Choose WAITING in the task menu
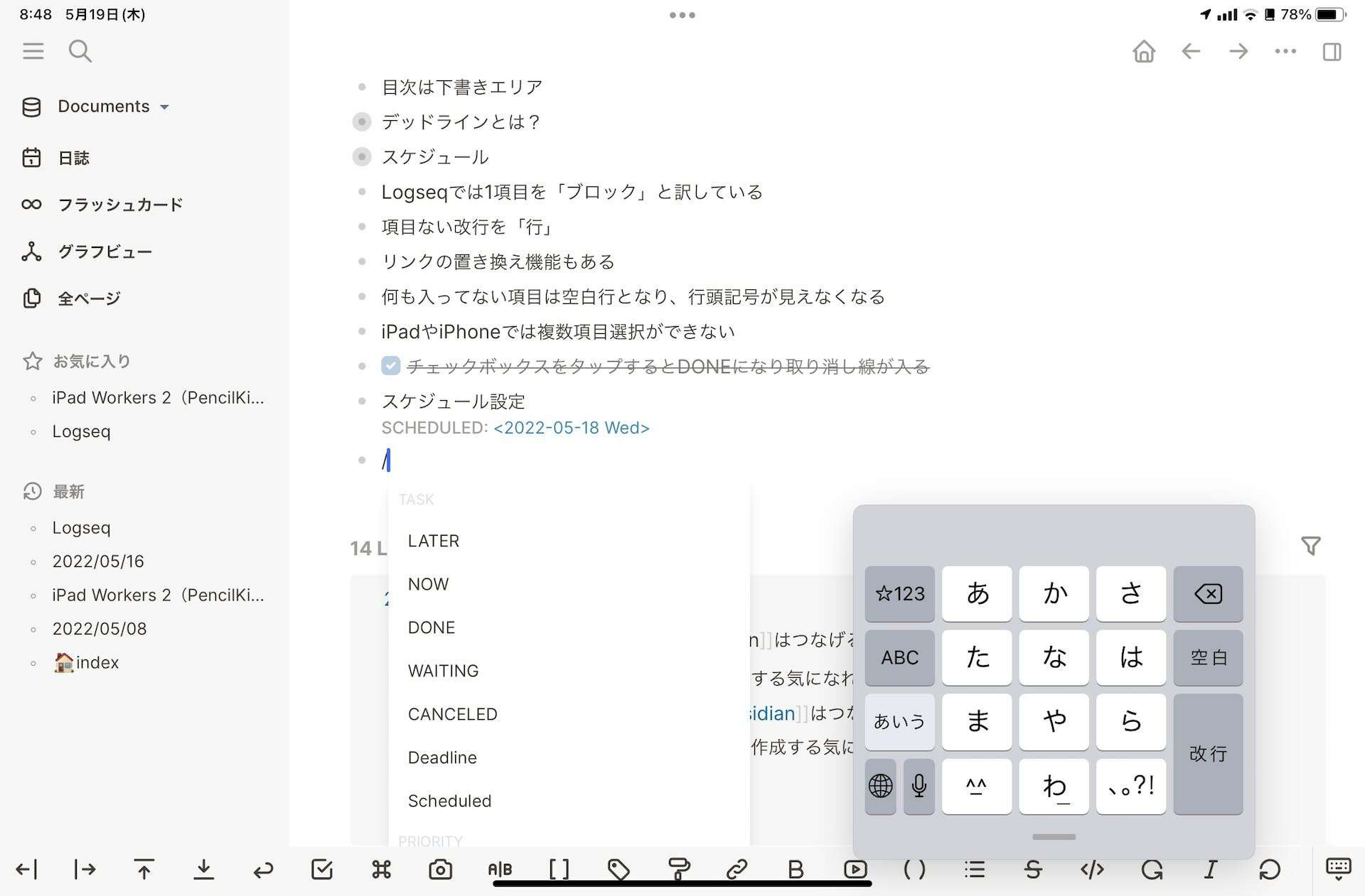This screenshot has width=1365, height=896. point(443,671)
